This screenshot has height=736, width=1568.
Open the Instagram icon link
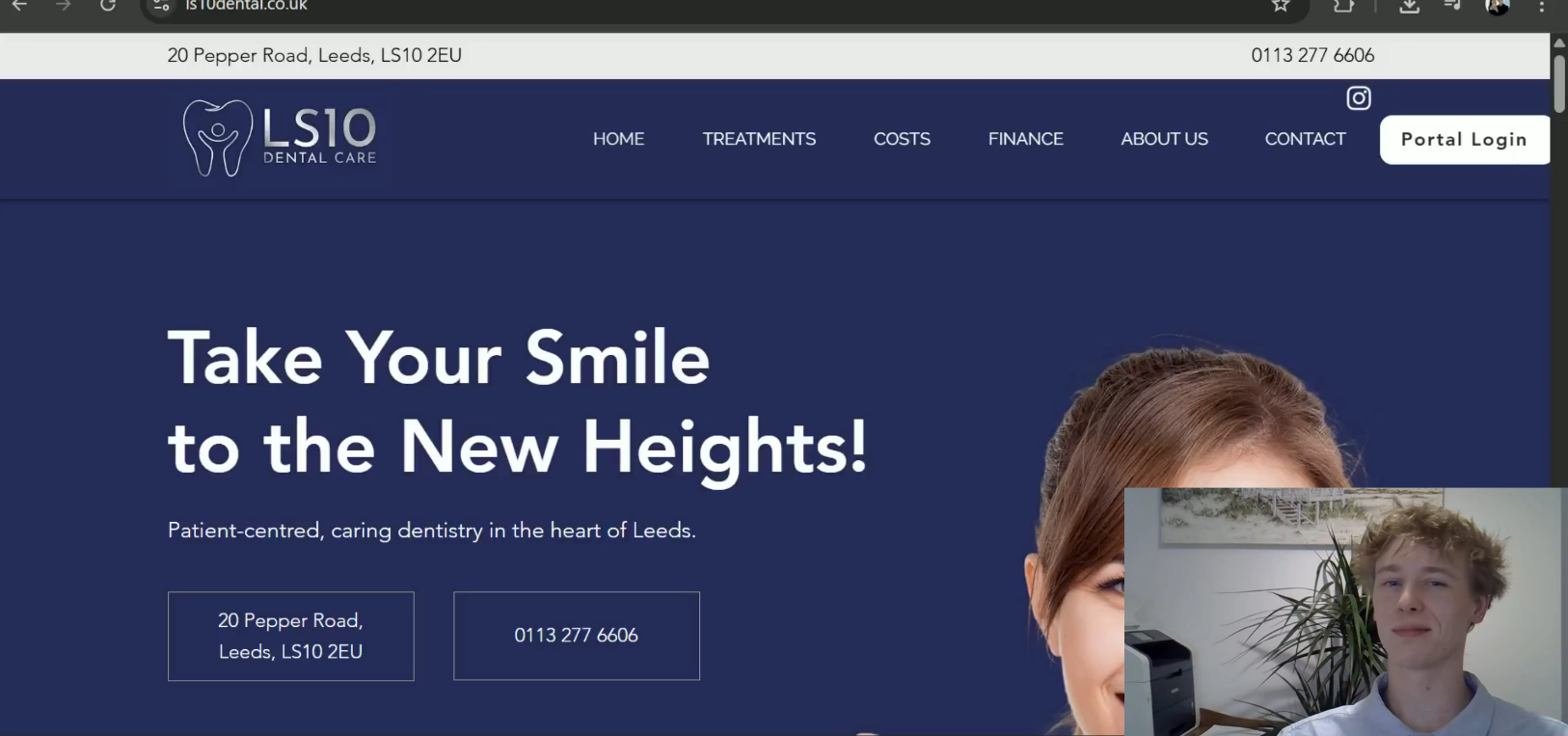[1359, 98]
